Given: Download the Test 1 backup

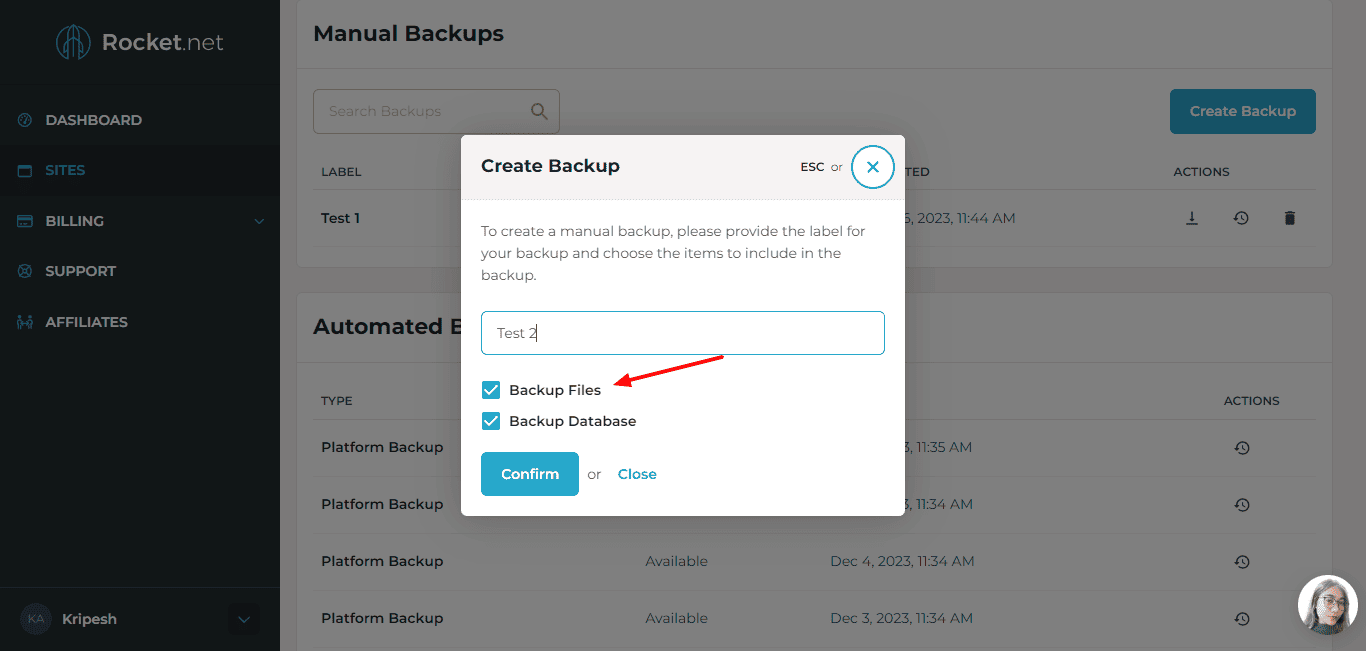Looking at the screenshot, I should tap(1192, 218).
